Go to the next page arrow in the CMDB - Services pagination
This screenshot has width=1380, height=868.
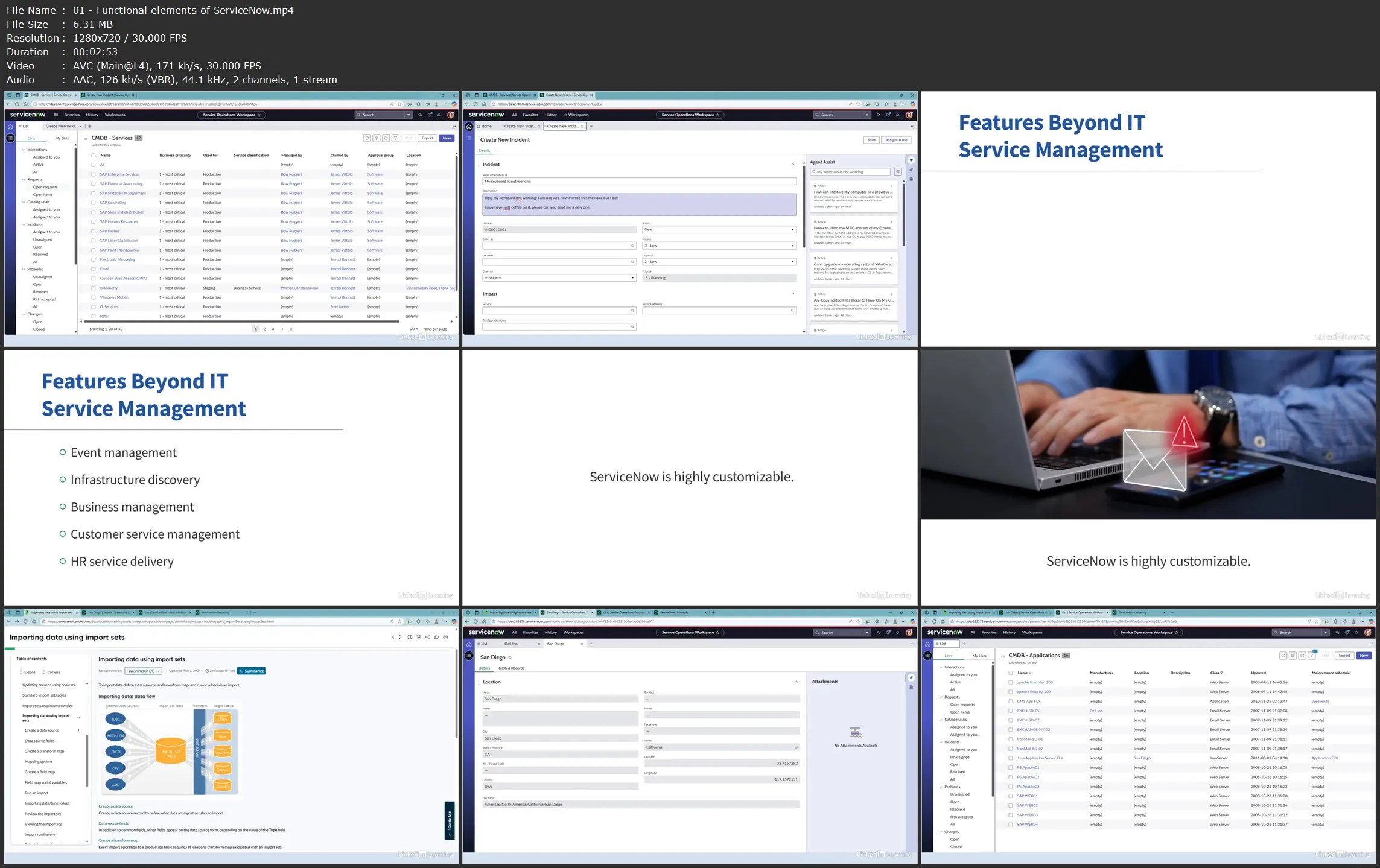(281, 329)
